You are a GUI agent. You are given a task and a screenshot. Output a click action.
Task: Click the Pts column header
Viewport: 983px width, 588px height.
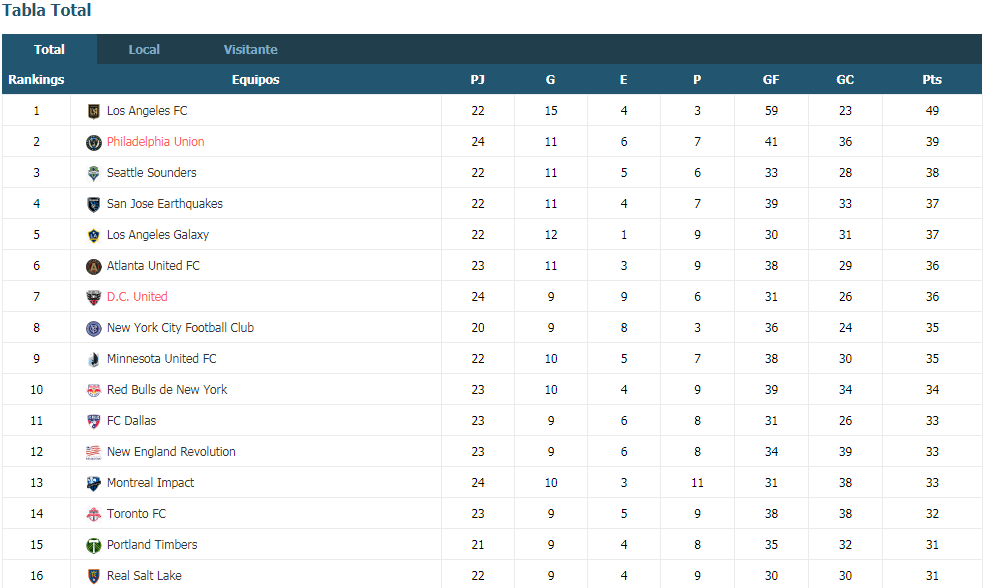coord(932,80)
